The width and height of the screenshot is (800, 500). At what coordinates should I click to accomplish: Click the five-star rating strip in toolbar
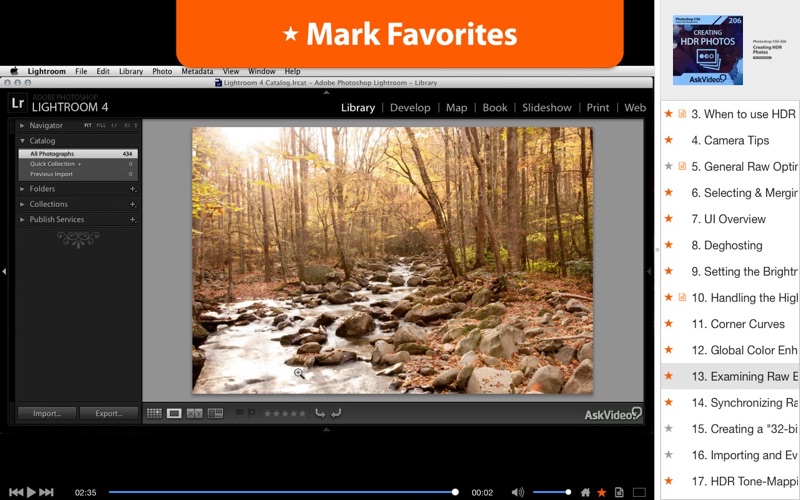(x=285, y=413)
